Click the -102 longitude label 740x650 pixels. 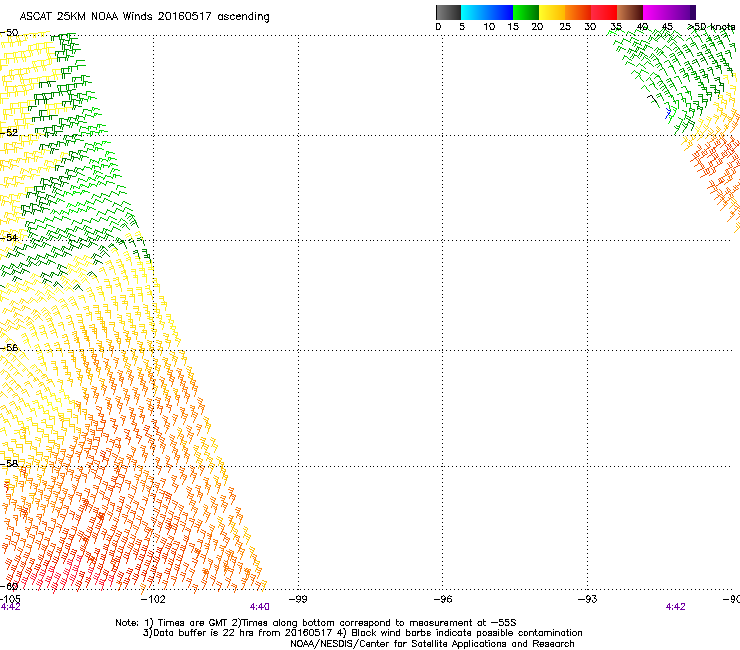point(153,599)
